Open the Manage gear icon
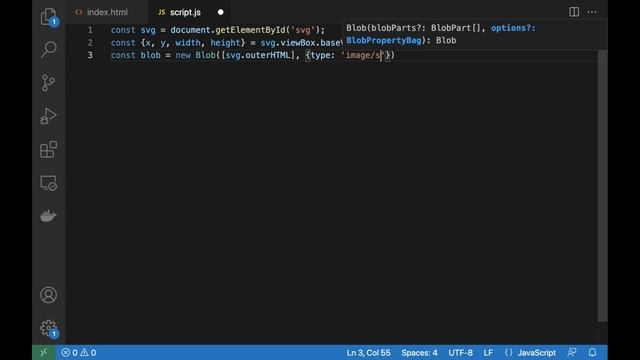Screen dimensions: 640x360 pos(49,328)
